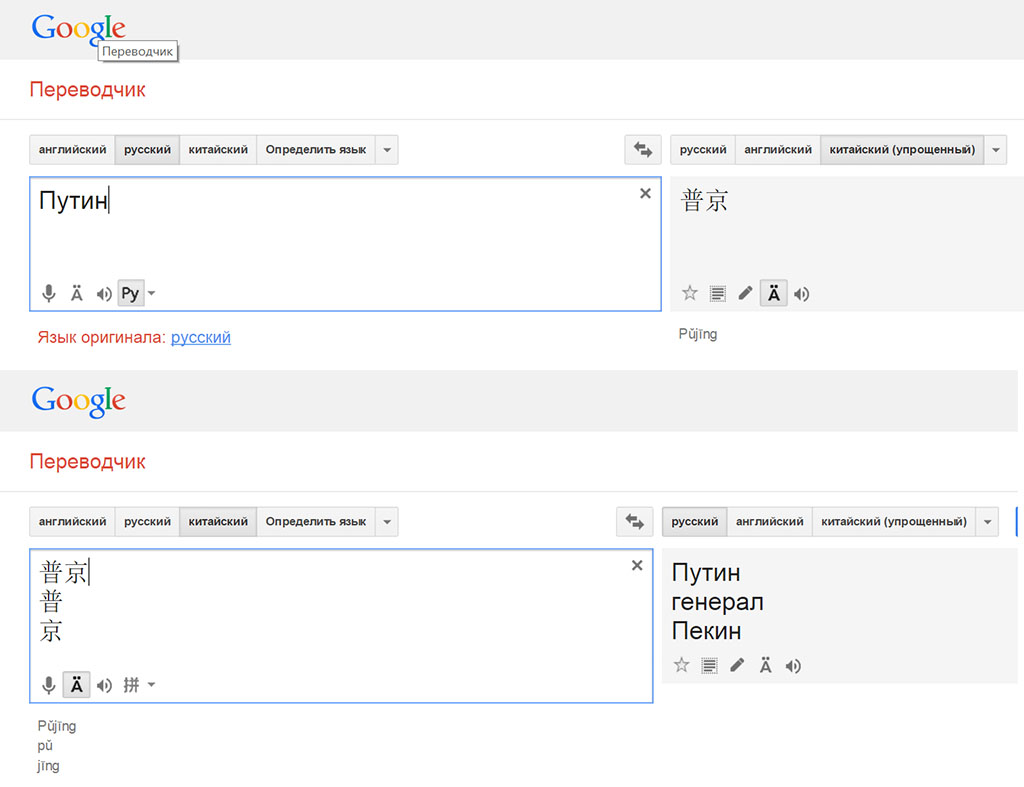Select английский as bottom target language
Image resolution: width=1024 pixels, height=787 pixels.
[x=770, y=522]
